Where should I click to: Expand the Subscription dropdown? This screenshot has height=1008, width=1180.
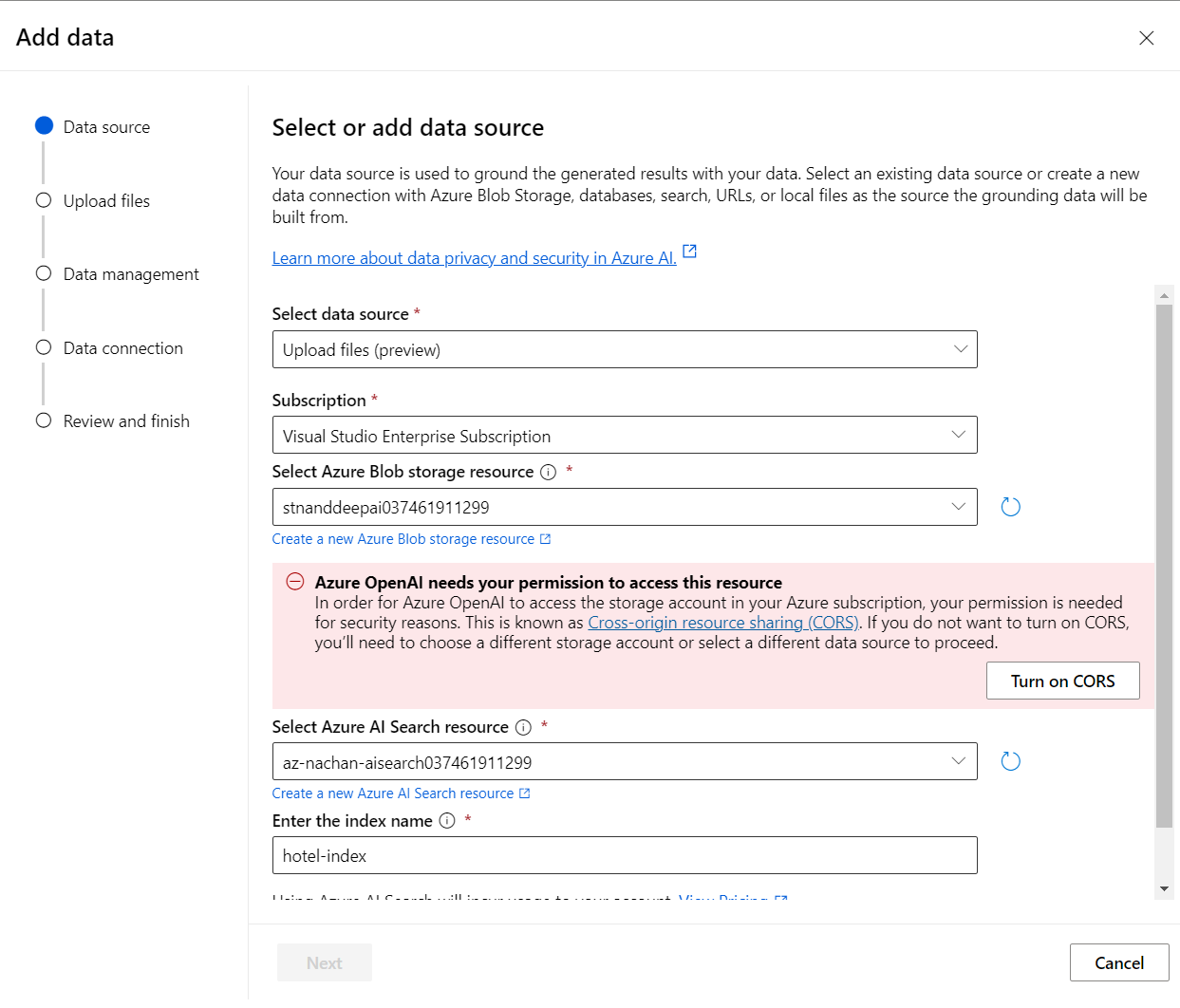(624, 436)
